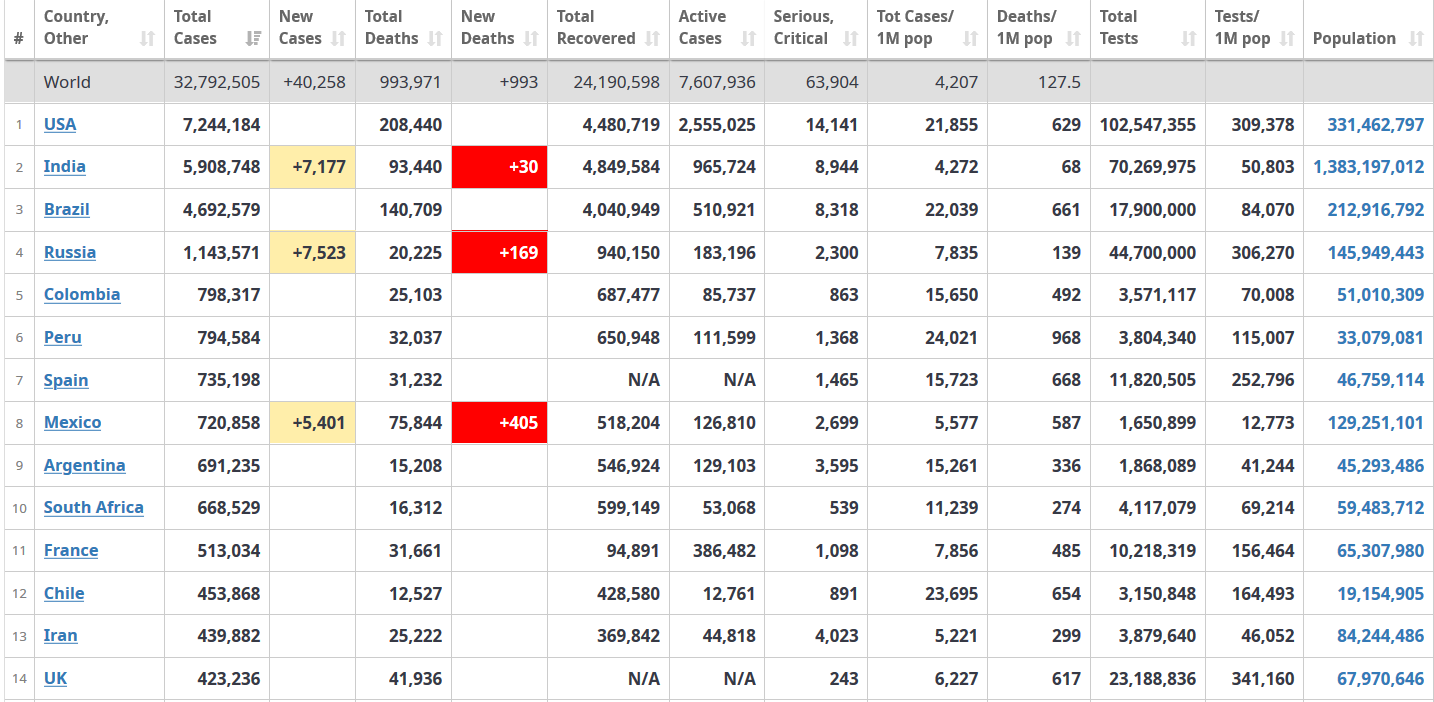Click USA population 331,462,797
Screen dimensions: 1434x702
click(x=1376, y=125)
